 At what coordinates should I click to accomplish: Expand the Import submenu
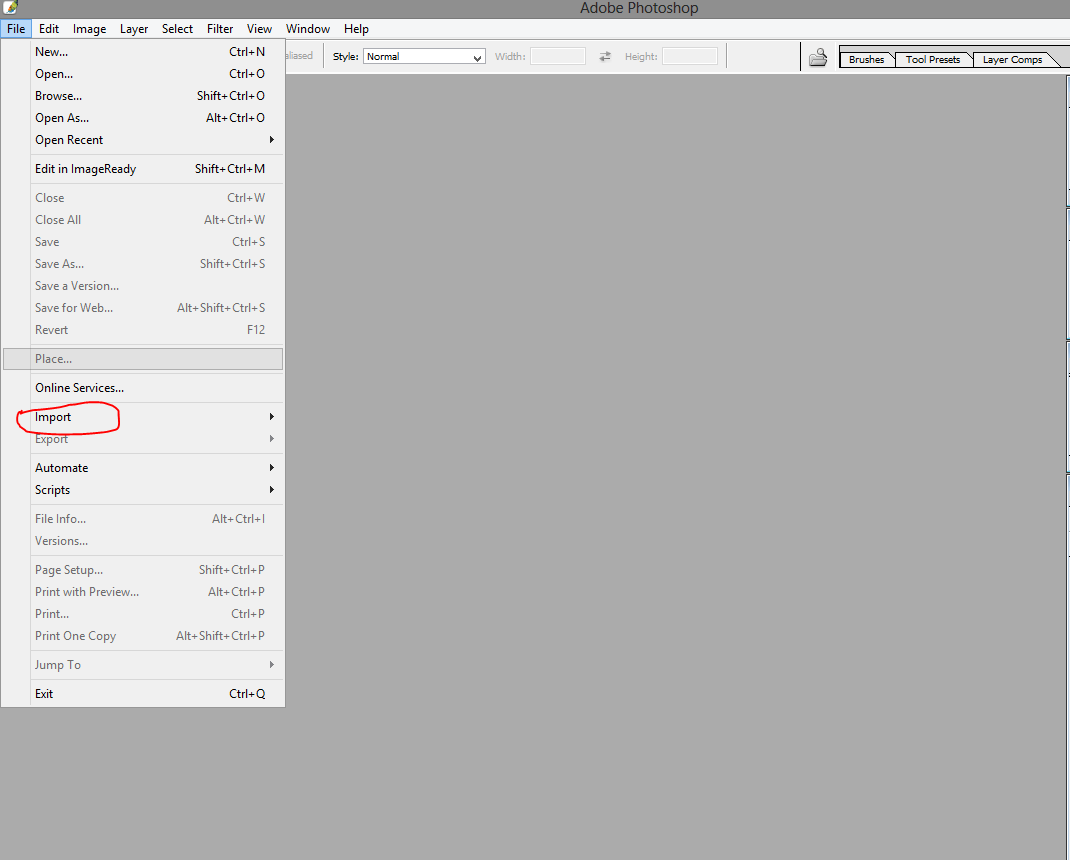[143, 416]
